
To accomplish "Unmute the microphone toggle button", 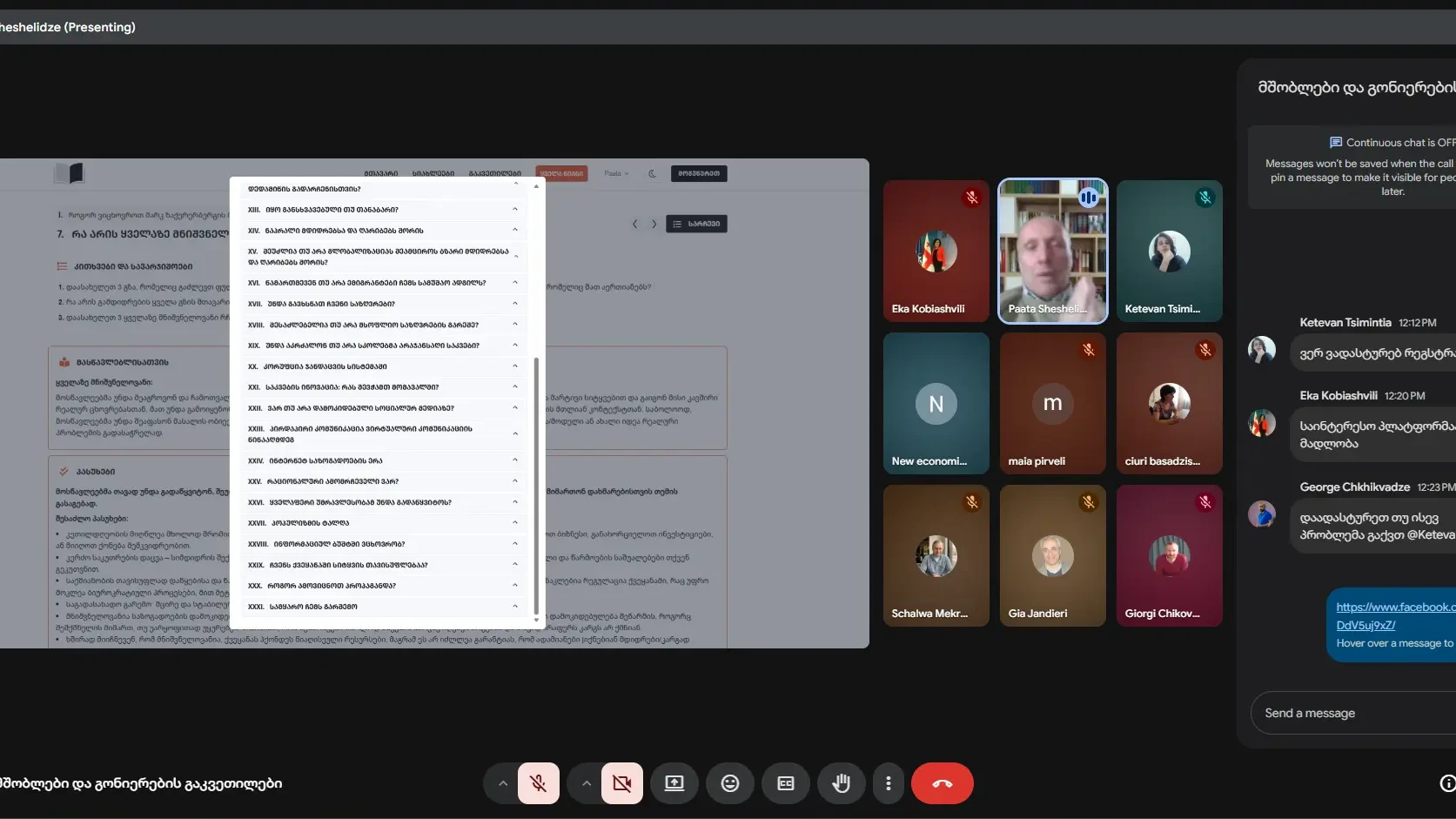I will click(539, 783).
